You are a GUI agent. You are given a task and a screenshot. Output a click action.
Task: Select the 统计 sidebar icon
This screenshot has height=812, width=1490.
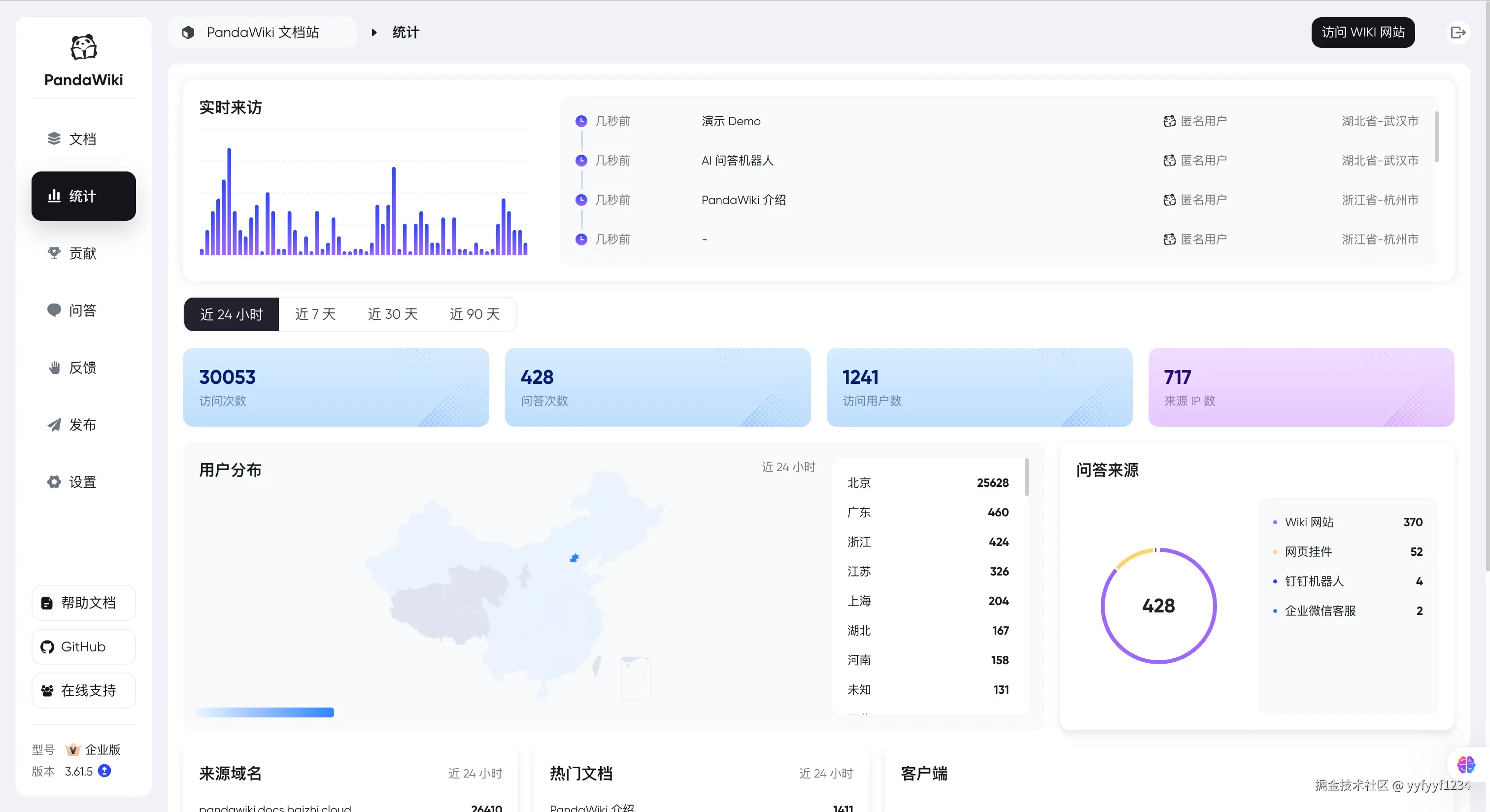pos(54,196)
